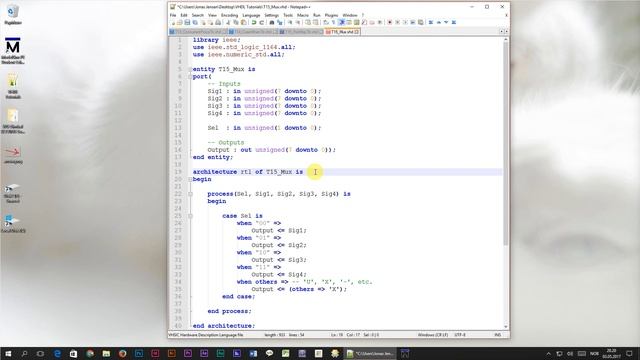Open the Macro menu
Screen dimensions: 640x360
point(303,15)
